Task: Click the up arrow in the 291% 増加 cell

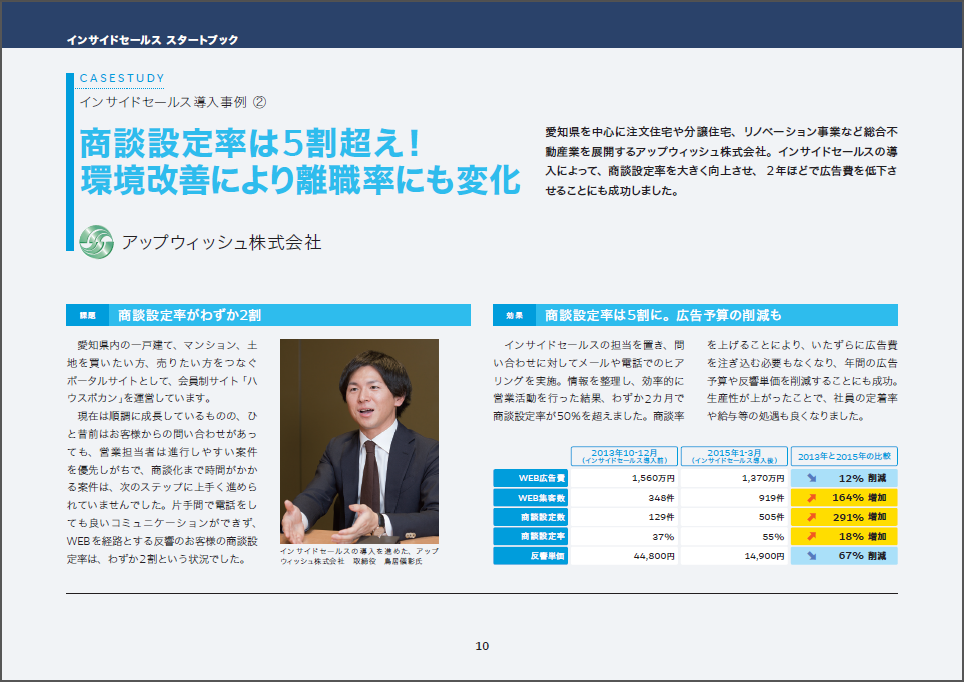Action: click(812, 517)
